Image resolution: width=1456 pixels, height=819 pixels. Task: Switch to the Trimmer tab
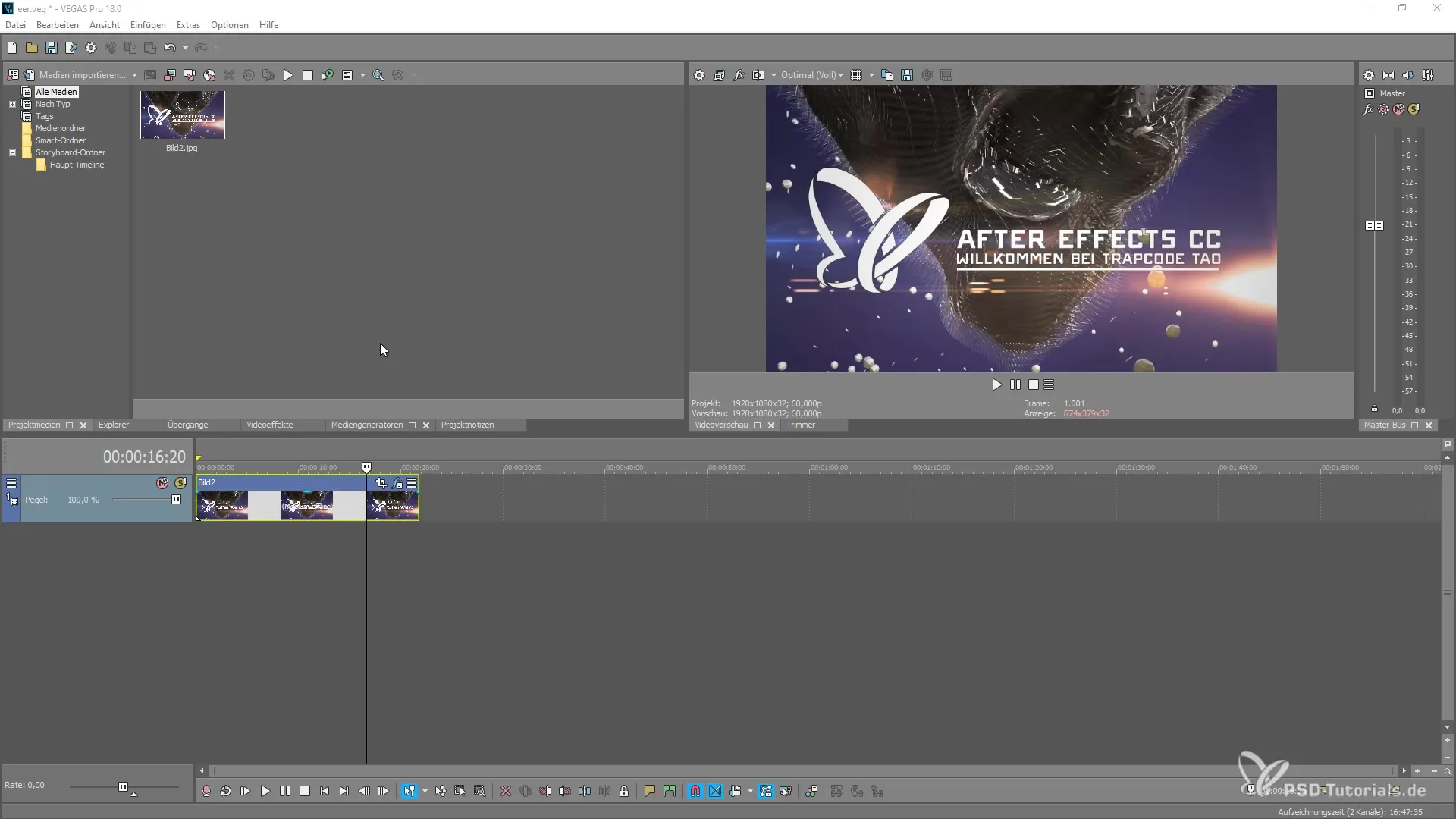tap(801, 425)
